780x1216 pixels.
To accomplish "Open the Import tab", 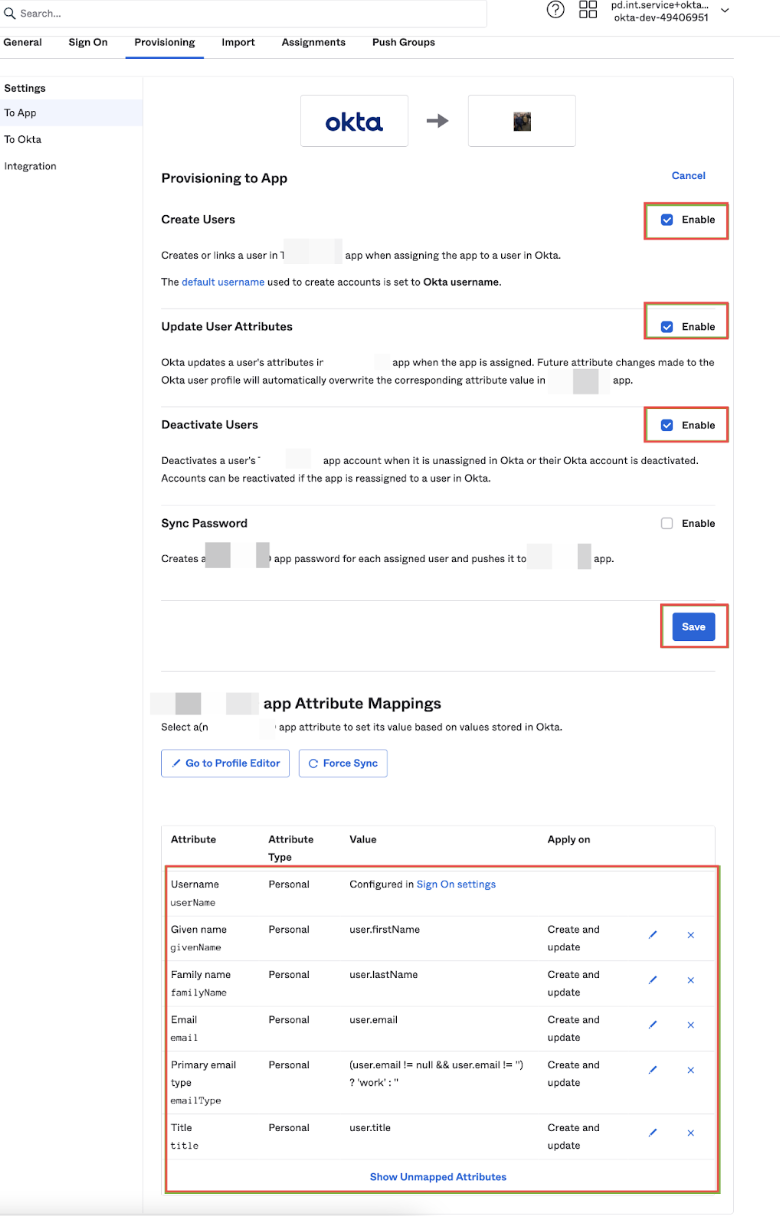I will point(238,42).
